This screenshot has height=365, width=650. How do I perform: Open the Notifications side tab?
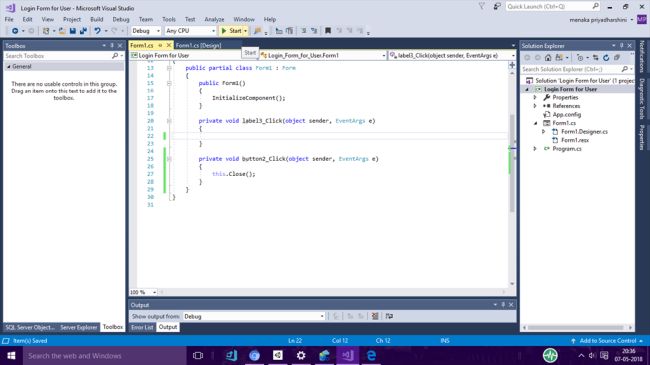coord(642,57)
